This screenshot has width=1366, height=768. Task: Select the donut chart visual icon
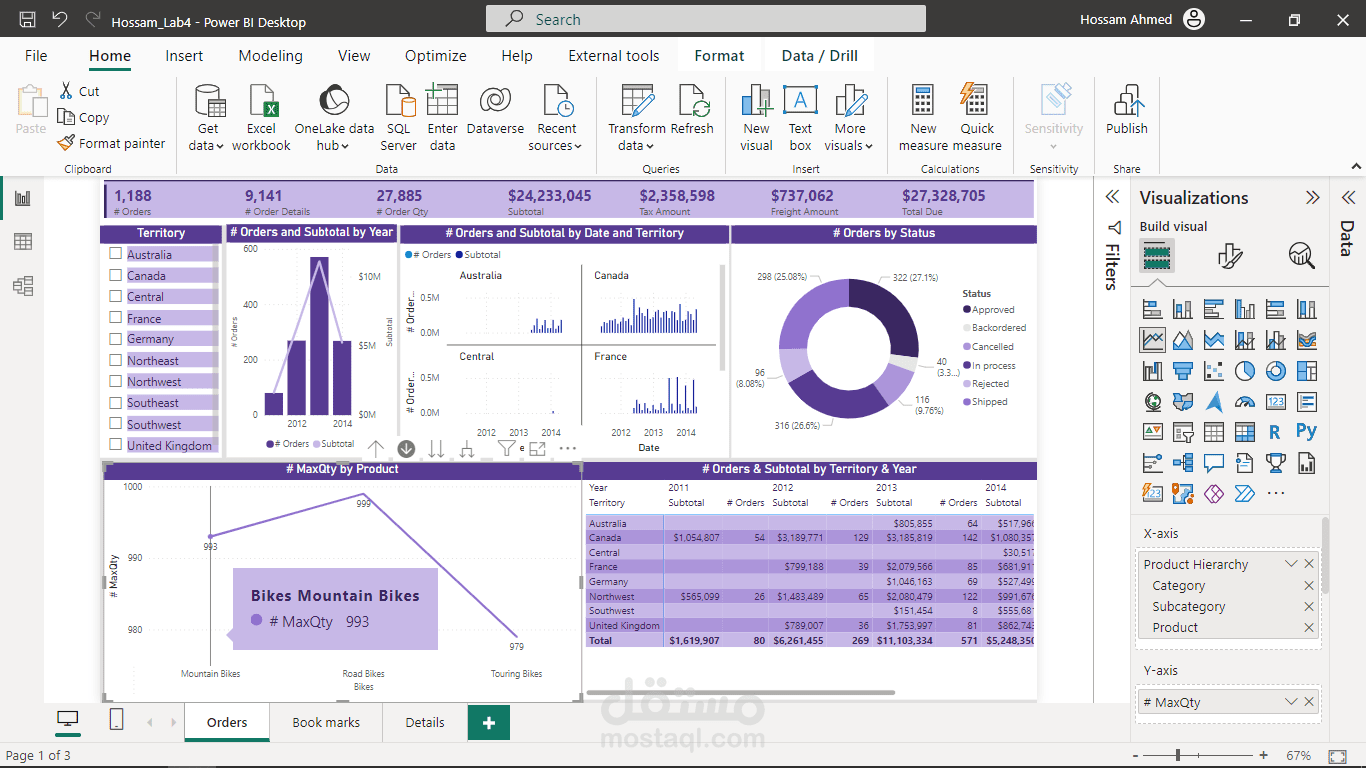click(1275, 370)
